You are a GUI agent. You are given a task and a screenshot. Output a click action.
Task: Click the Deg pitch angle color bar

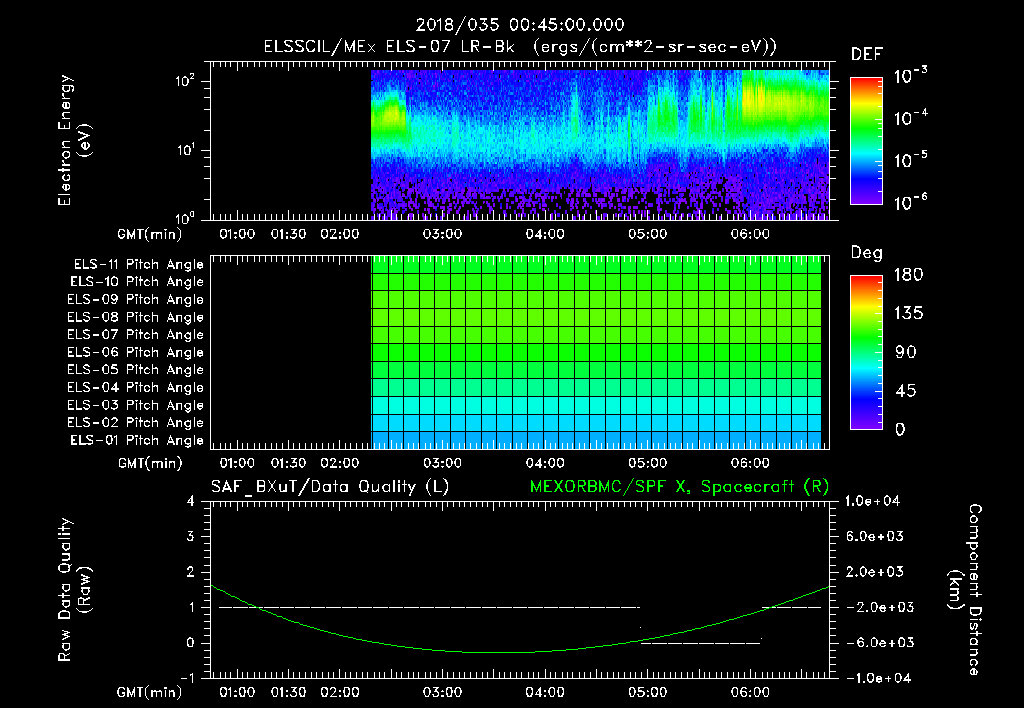point(866,353)
